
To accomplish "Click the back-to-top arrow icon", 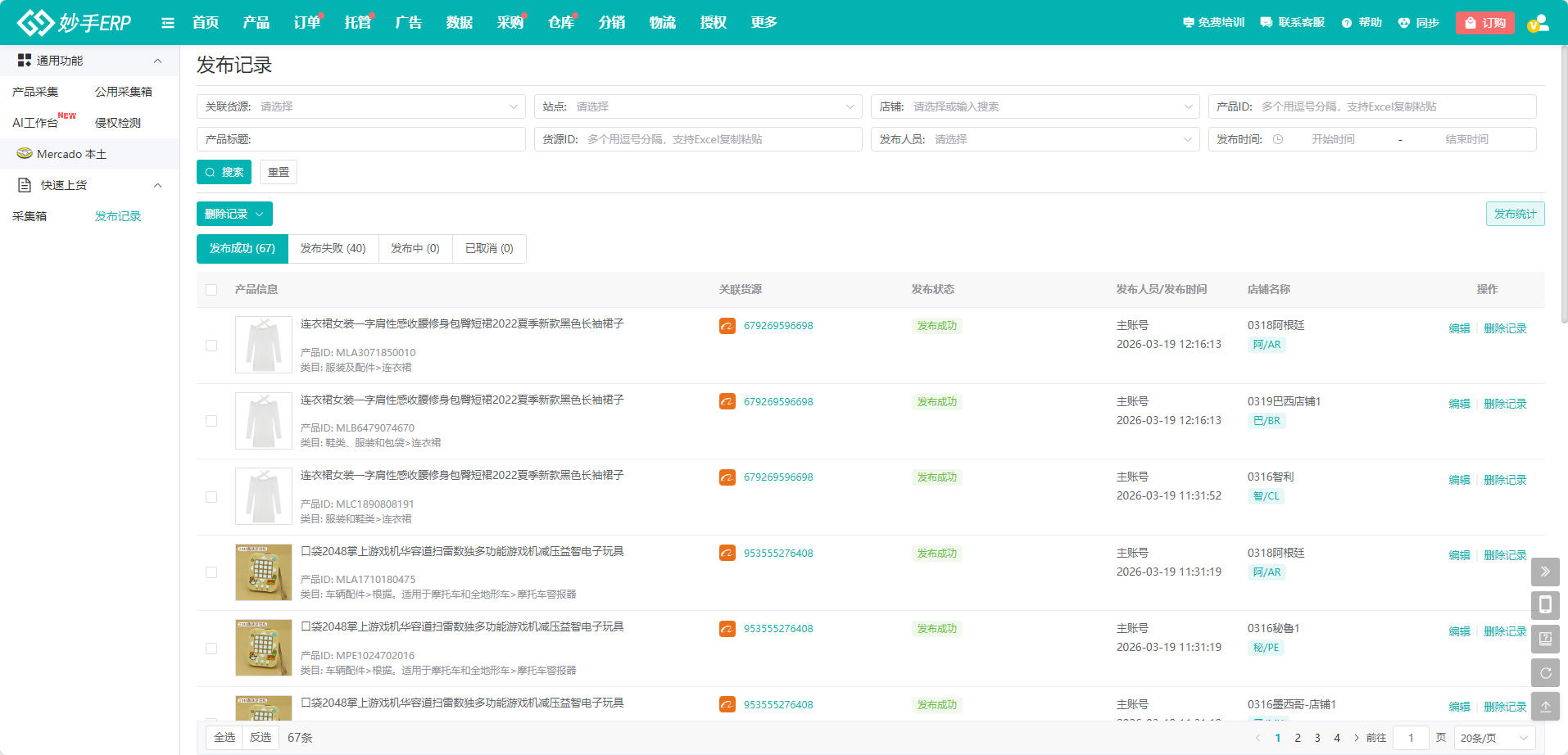I will 1546,706.
